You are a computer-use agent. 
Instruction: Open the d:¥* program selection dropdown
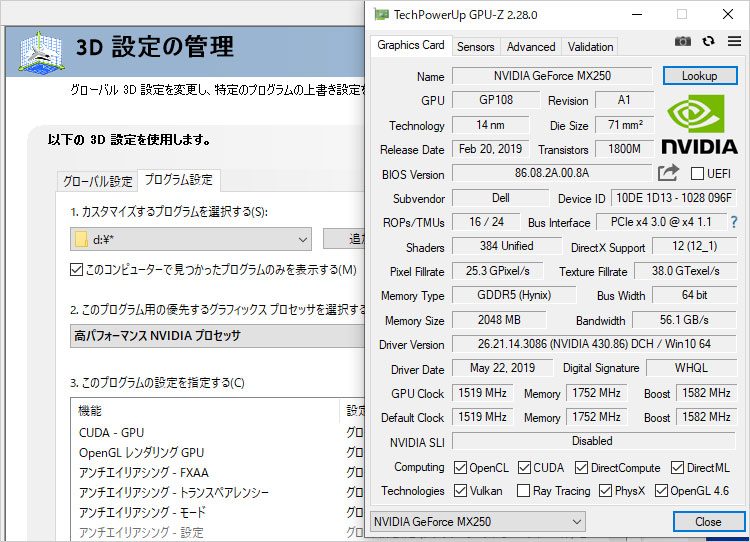point(191,239)
